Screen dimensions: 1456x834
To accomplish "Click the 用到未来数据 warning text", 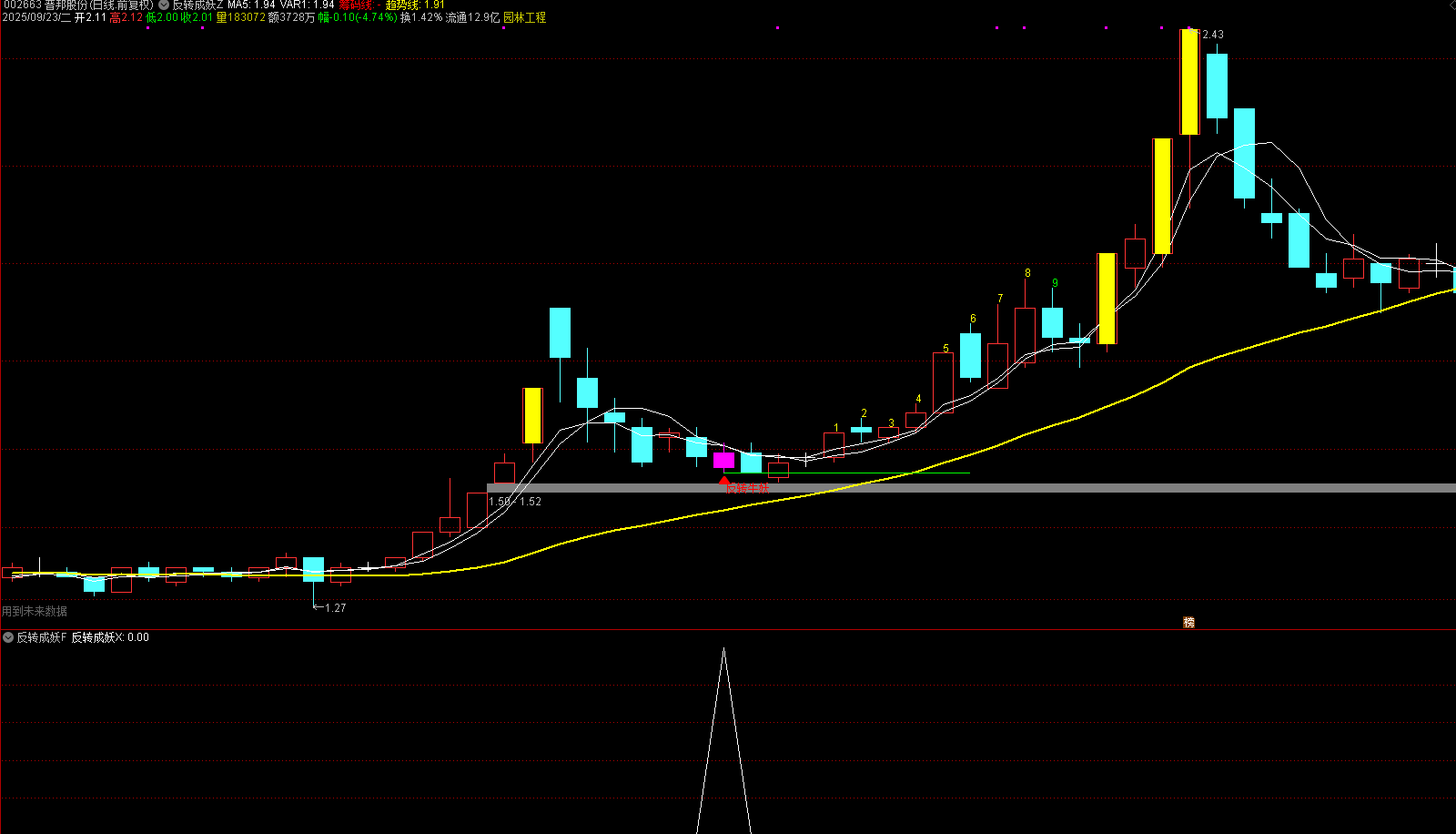I will 35,612.
